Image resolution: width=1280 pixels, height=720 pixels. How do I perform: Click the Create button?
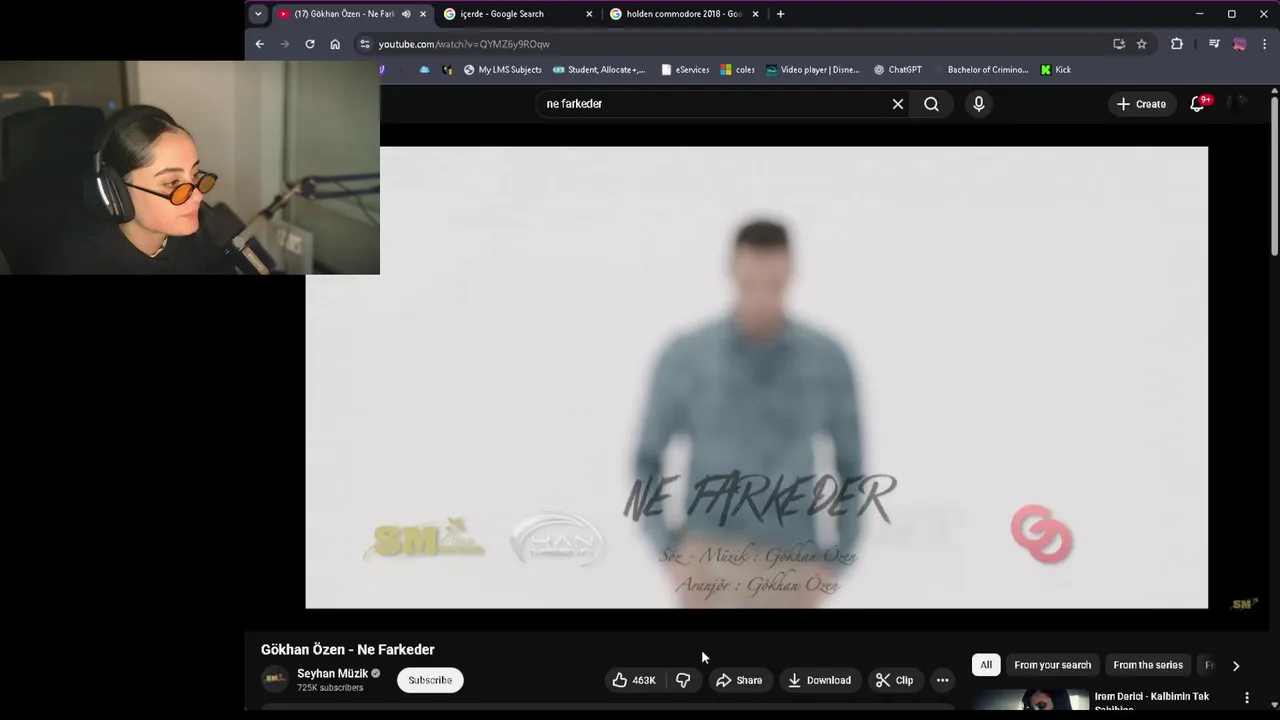tap(1141, 104)
